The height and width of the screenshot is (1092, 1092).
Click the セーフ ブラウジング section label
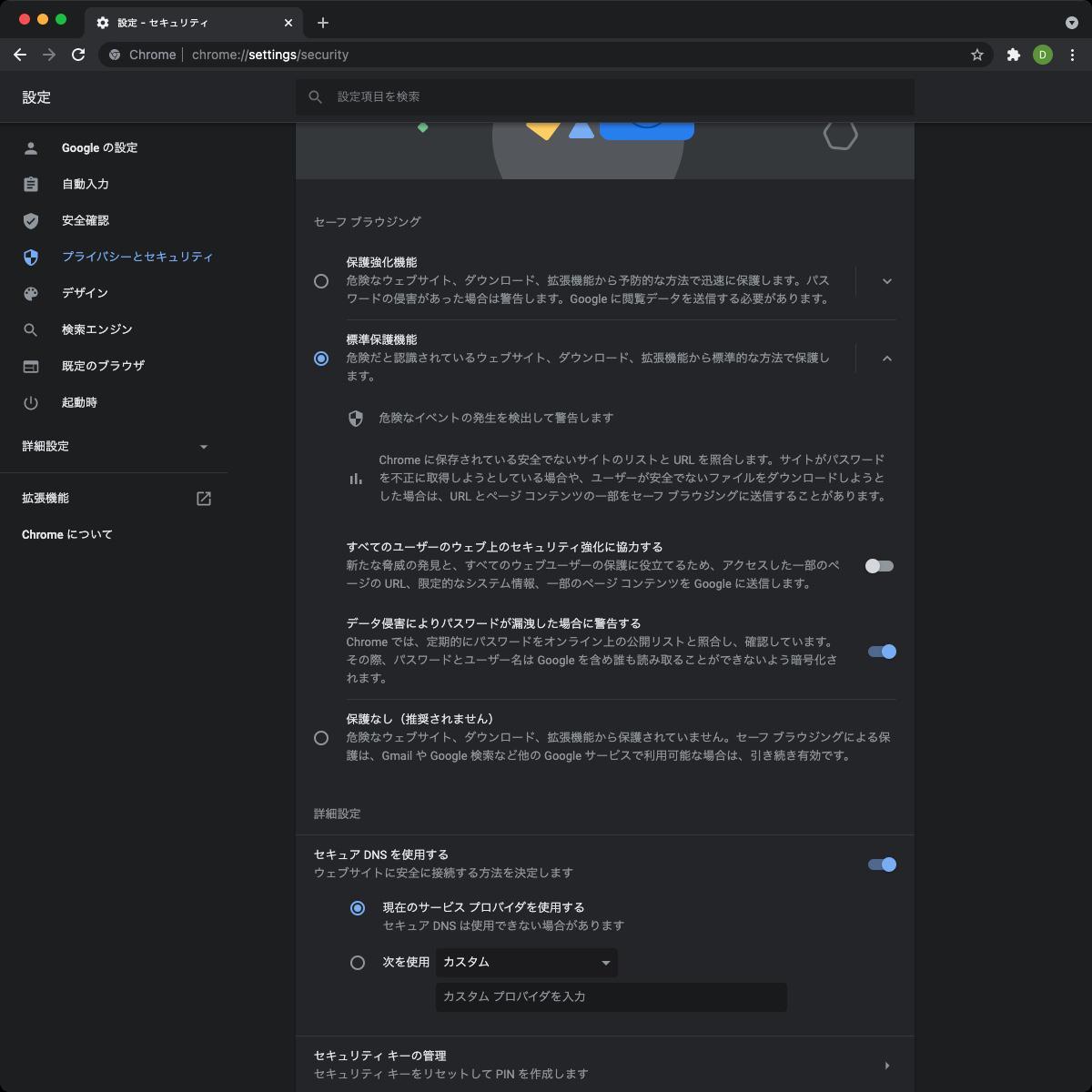(368, 222)
